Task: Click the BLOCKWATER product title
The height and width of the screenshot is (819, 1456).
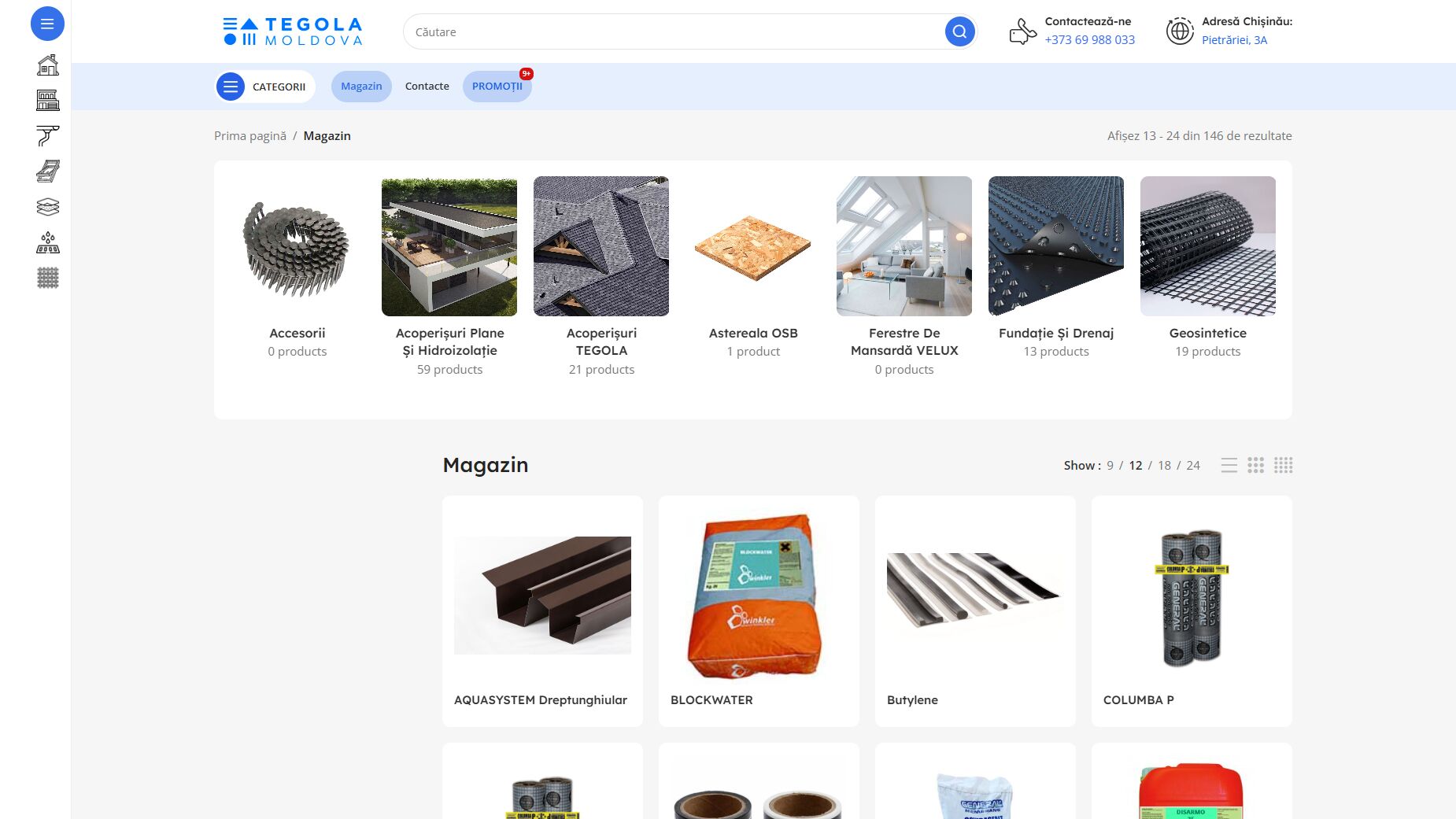Action: point(711,699)
